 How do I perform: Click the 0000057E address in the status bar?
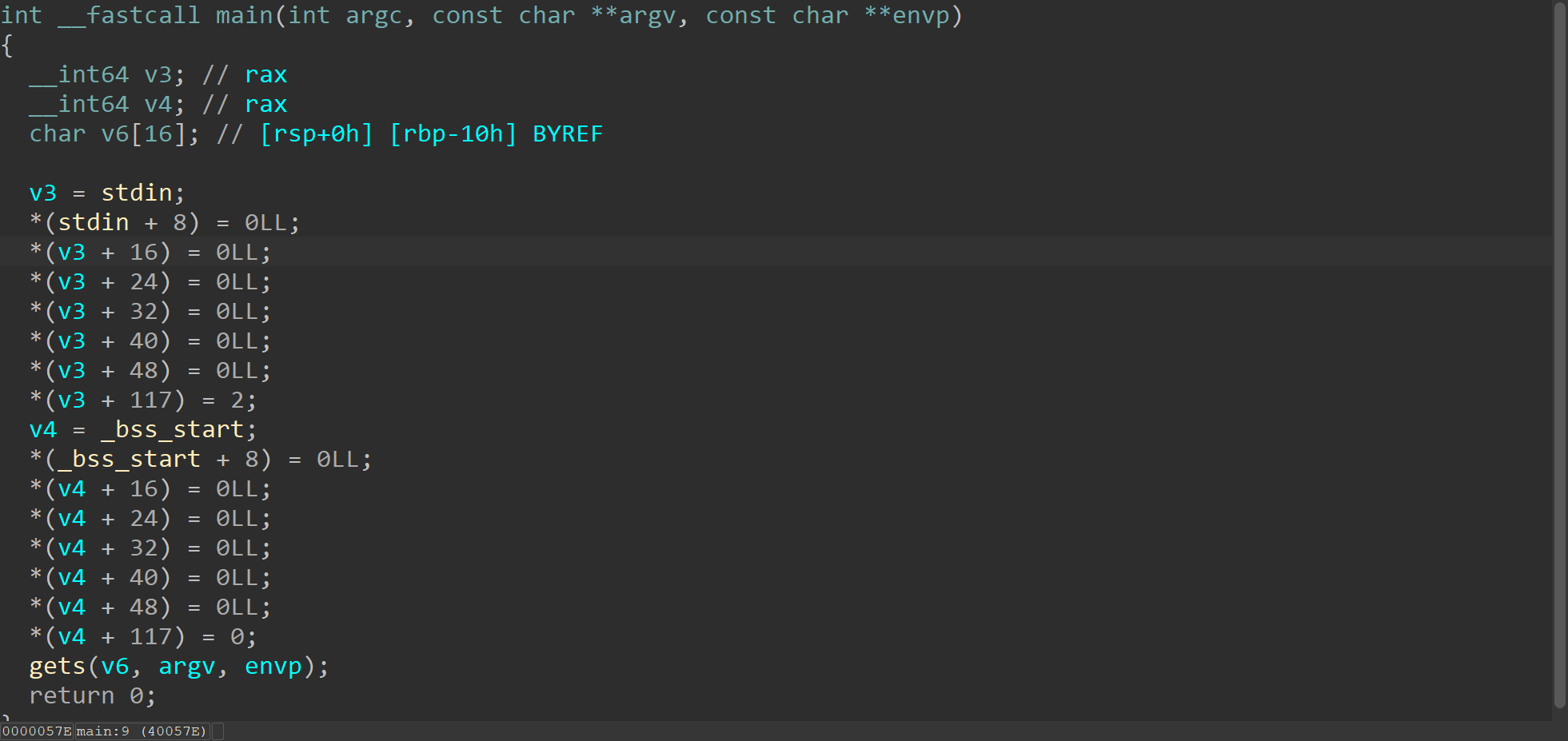pyautogui.click(x=37, y=731)
